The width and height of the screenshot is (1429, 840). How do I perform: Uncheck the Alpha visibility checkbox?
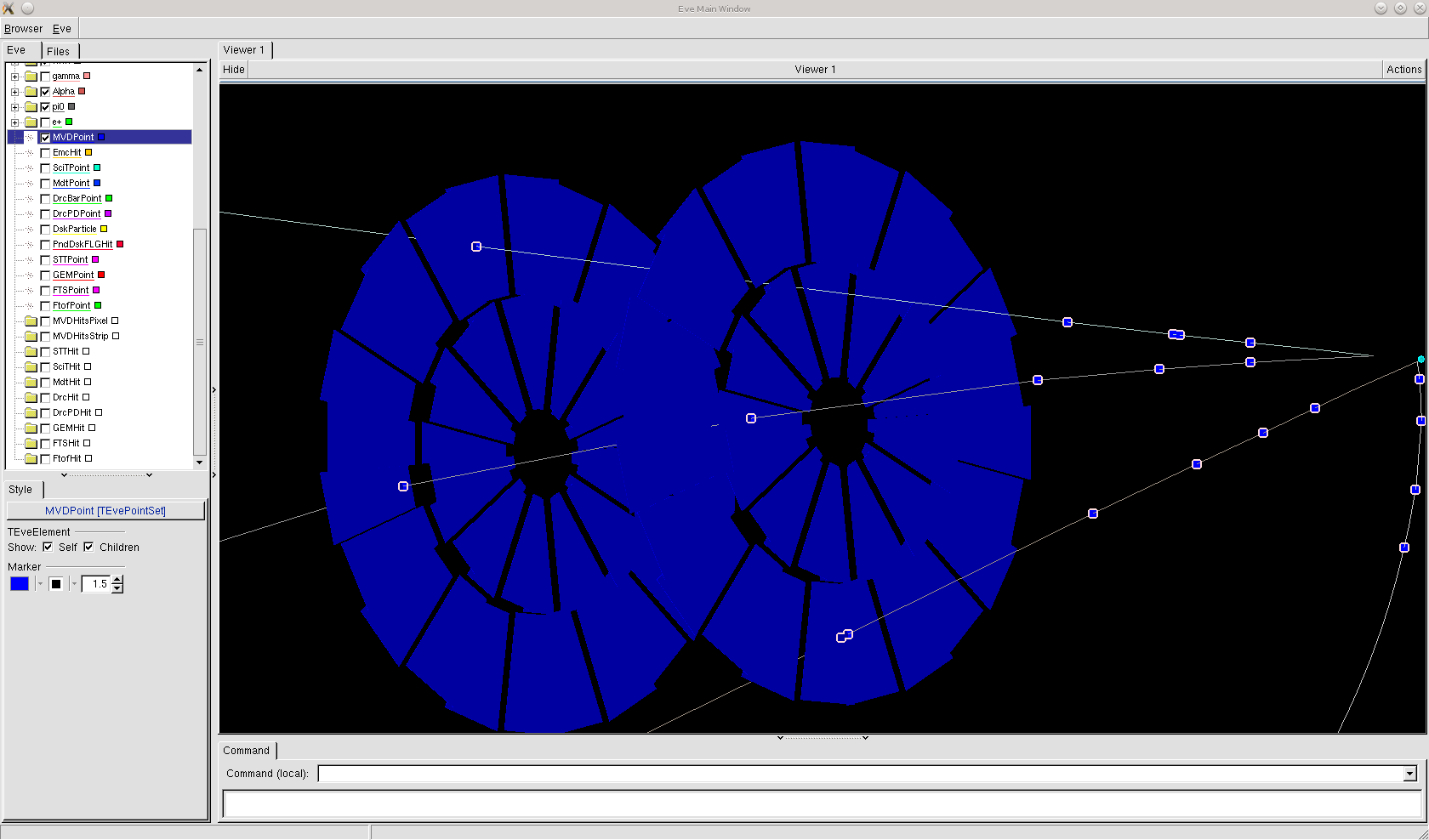click(x=46, y=92)
